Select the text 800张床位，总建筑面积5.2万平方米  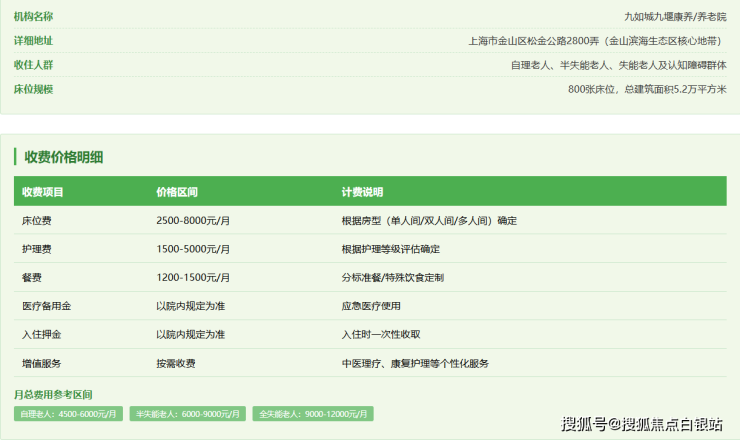[647, 89]
